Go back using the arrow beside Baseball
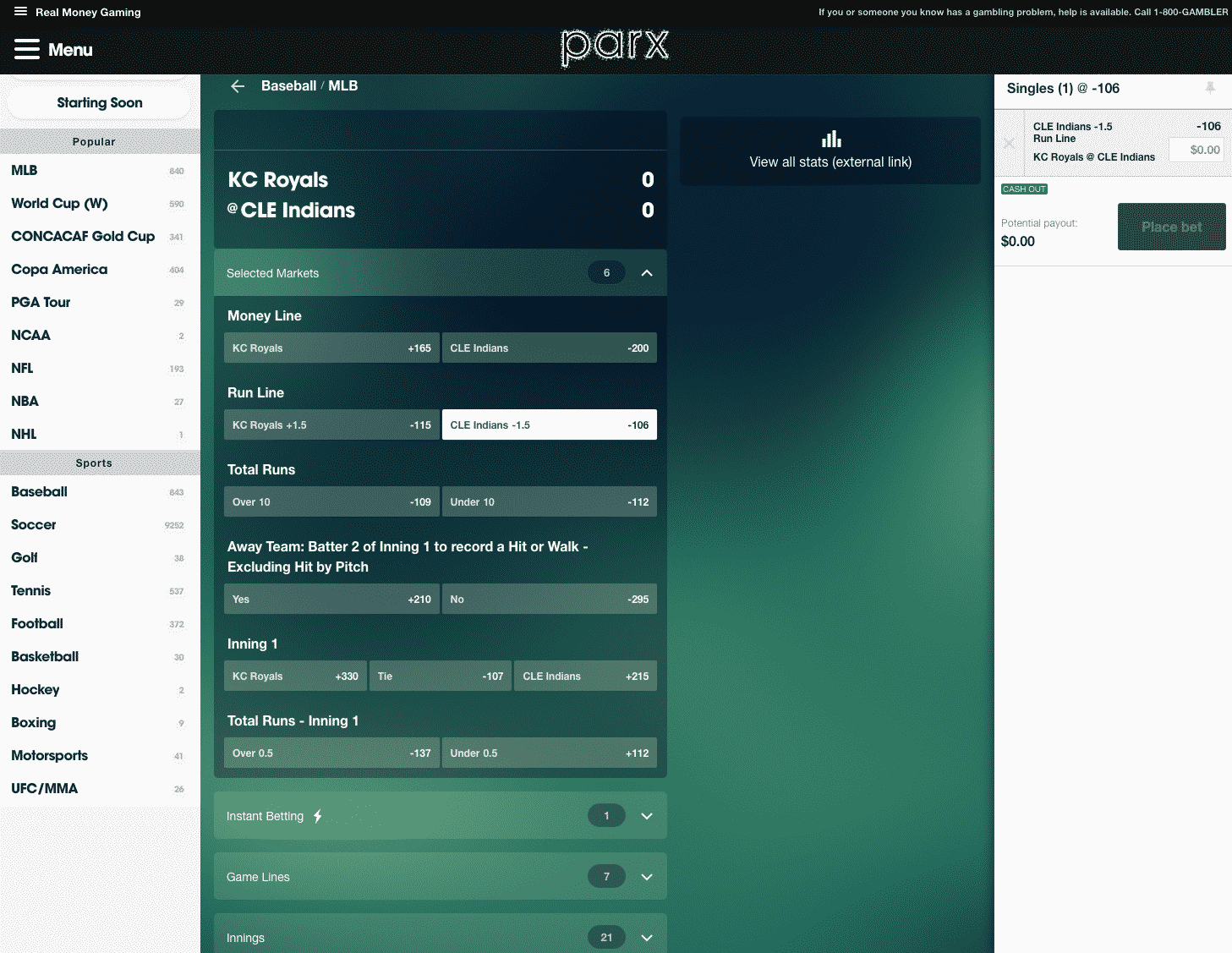The height and width of the screenshot is (953, 1232). [238, 86]
